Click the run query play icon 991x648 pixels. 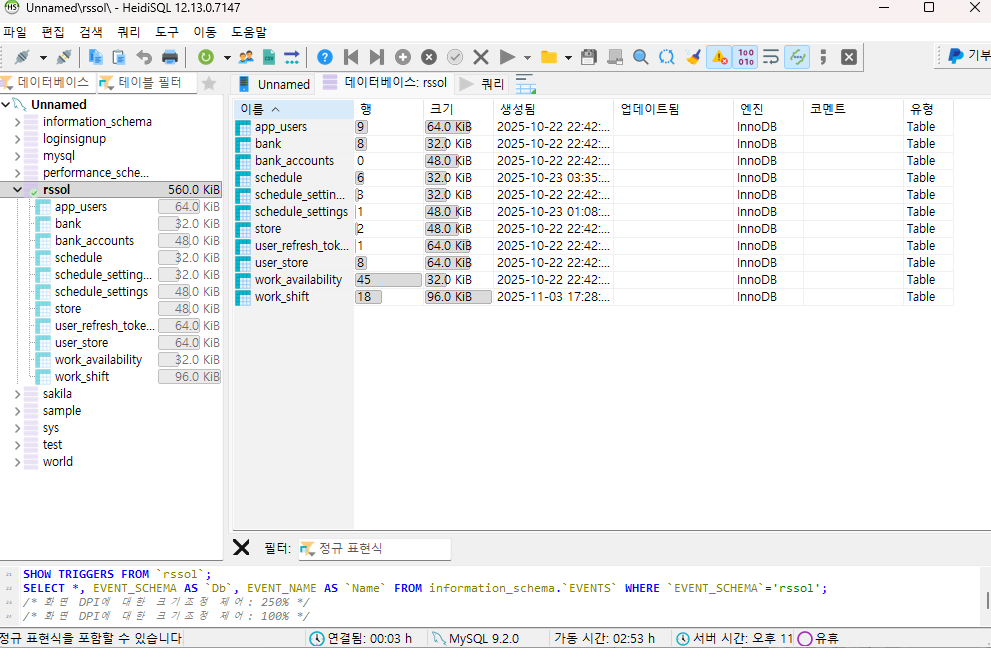pos(507,57)
